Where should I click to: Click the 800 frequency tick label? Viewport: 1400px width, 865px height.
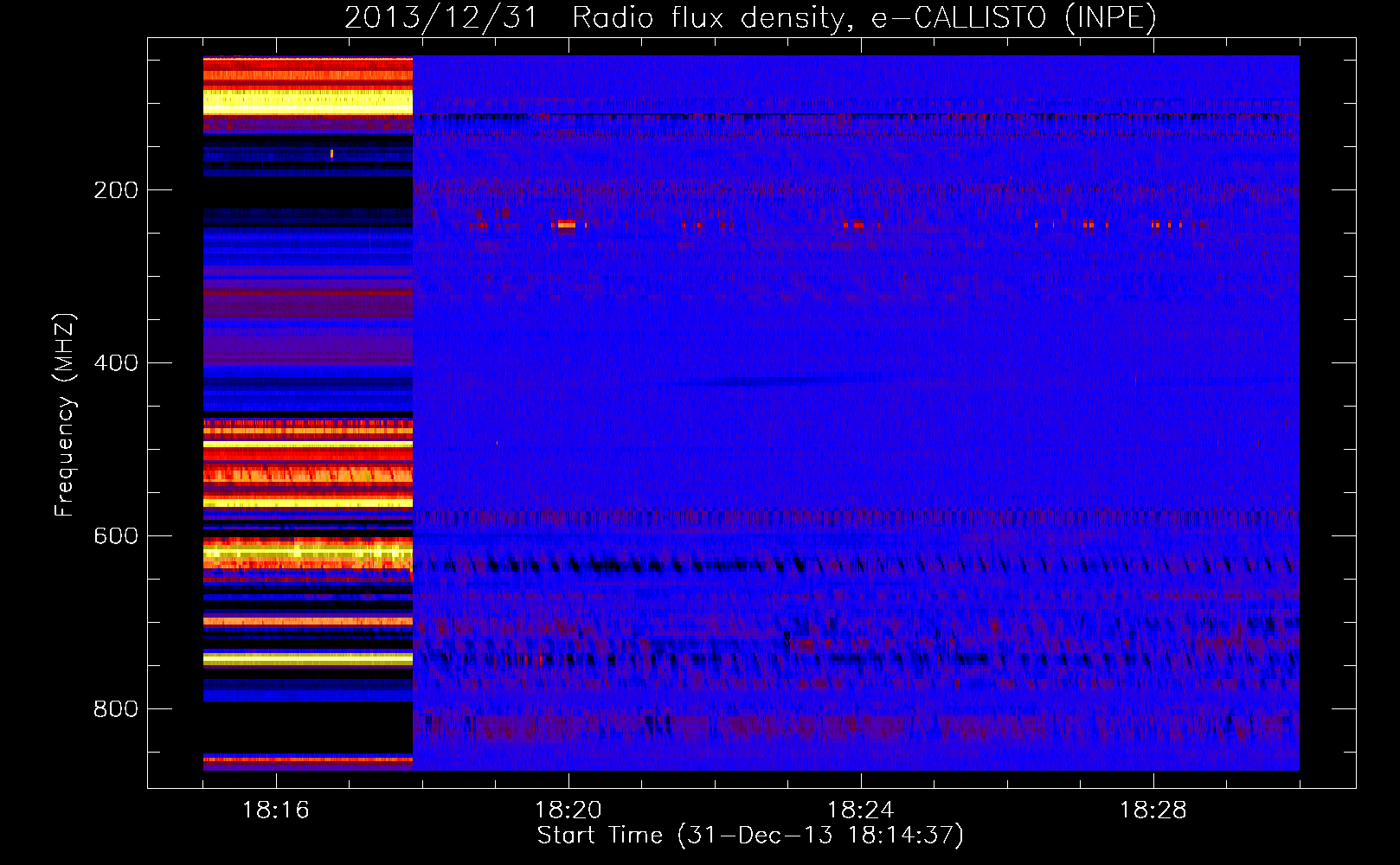[x=116, y=709]
